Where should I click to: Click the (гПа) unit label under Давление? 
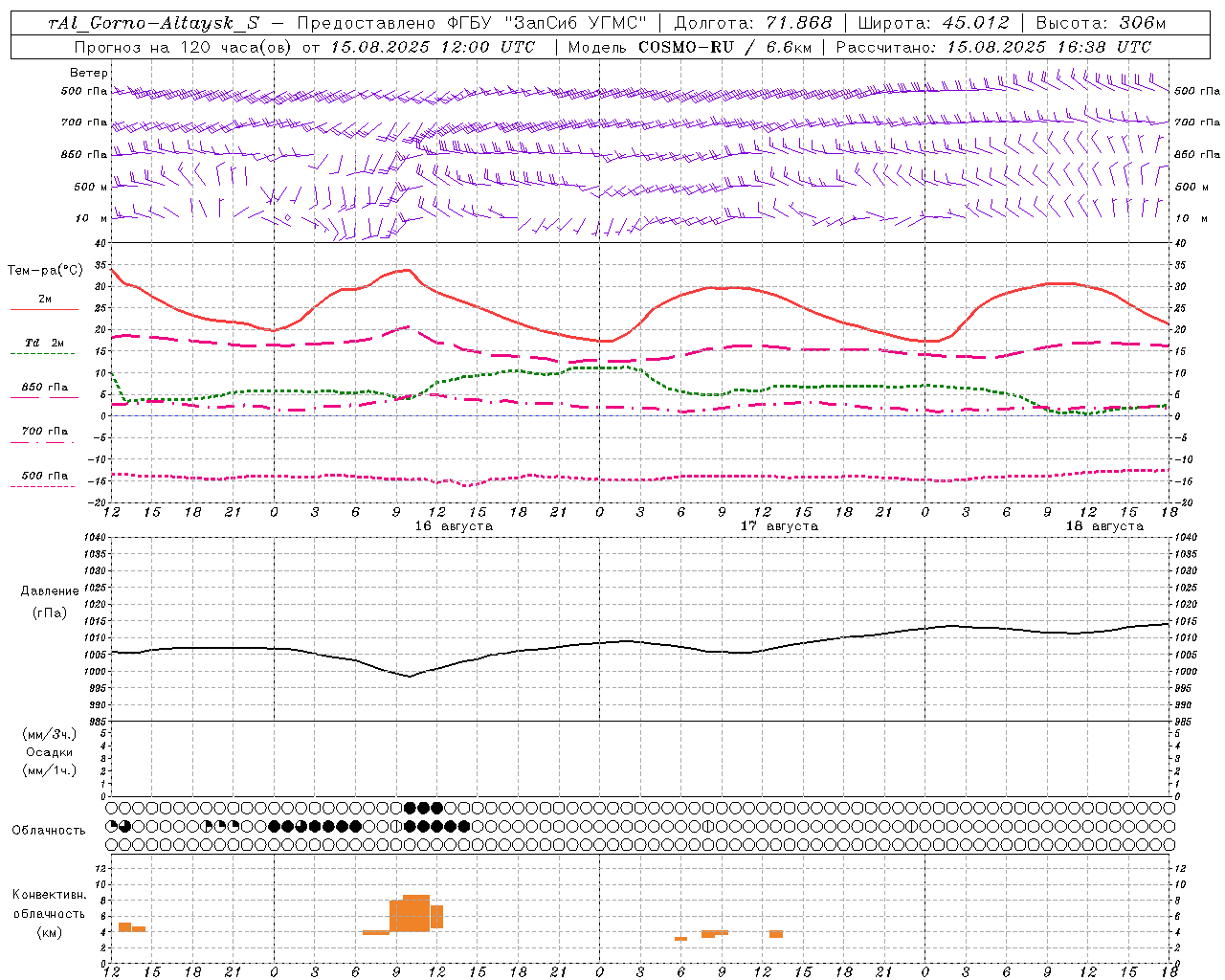[x=50, y=612]
